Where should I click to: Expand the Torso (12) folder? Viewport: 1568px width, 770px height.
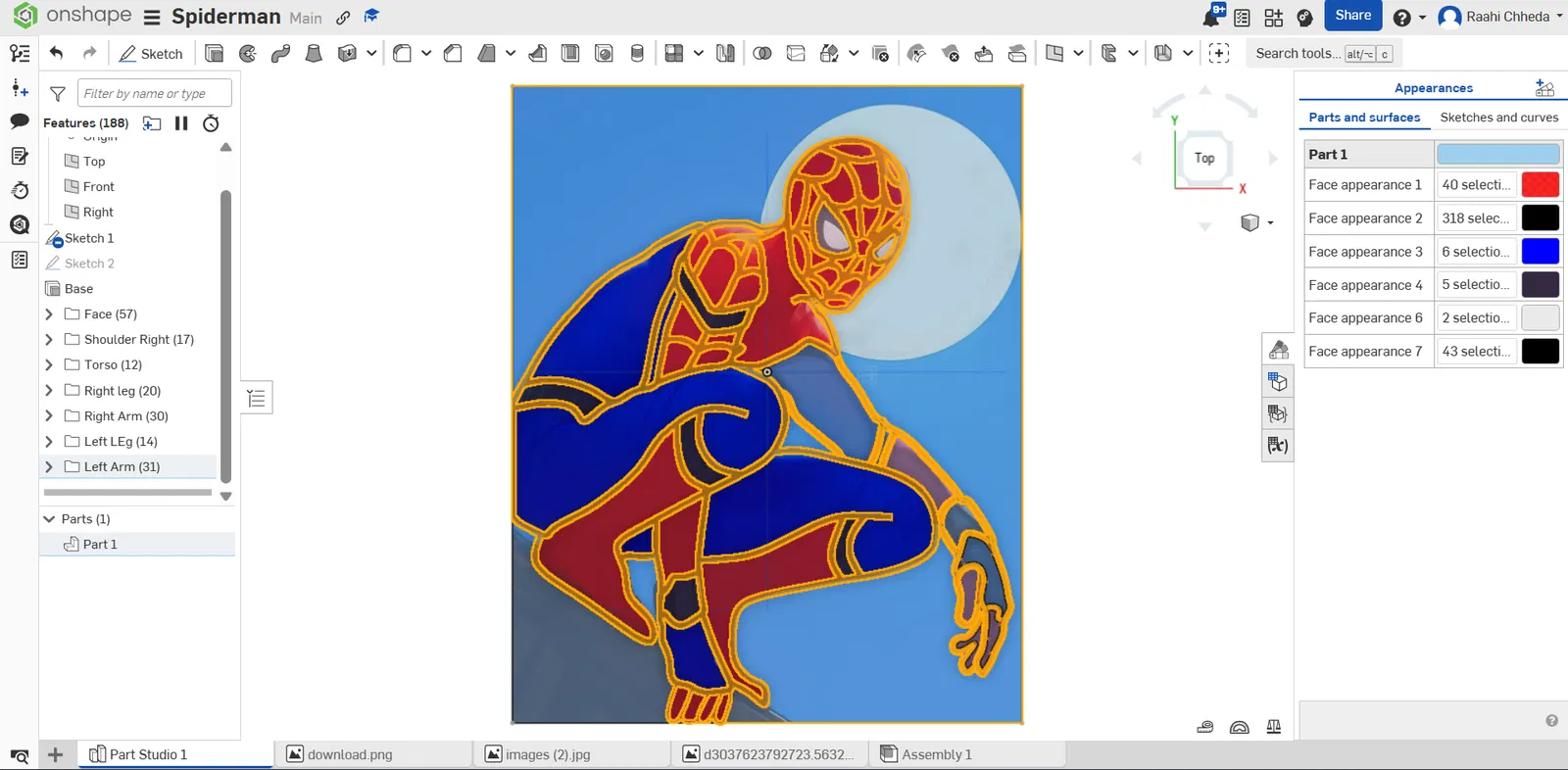(x=49, y=365)
